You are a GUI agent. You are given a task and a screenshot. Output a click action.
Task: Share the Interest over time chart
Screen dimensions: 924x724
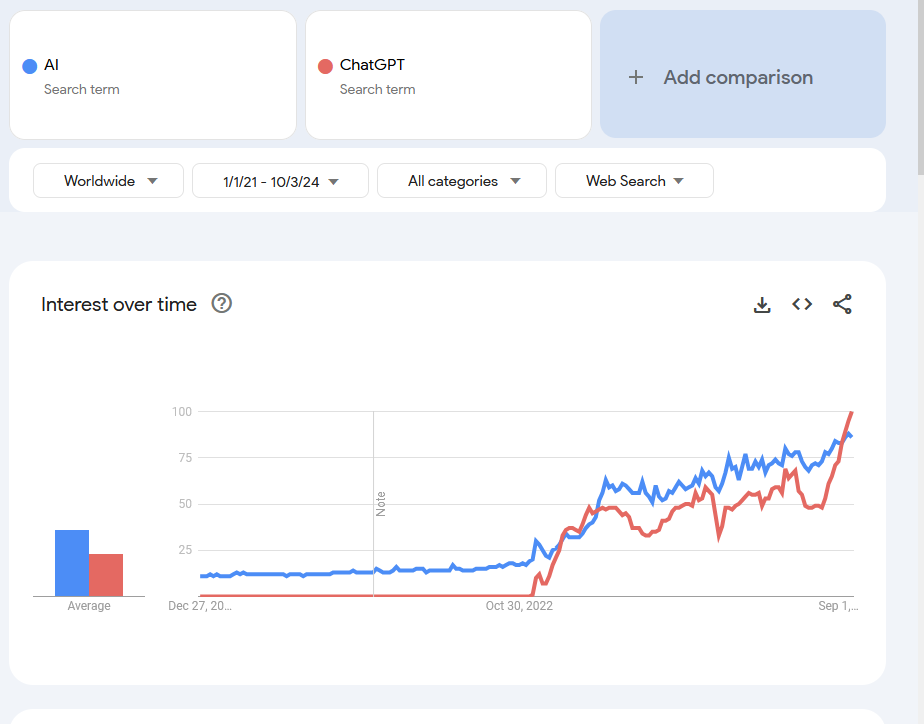[842, 305]
